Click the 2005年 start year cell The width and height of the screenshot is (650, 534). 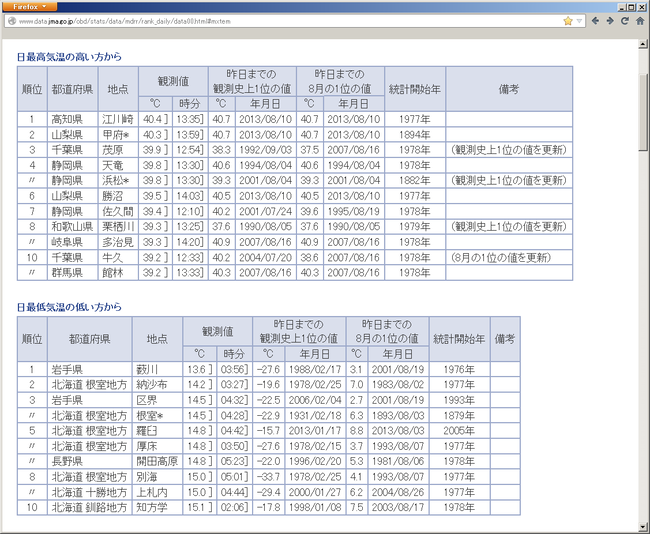point(460,431)
